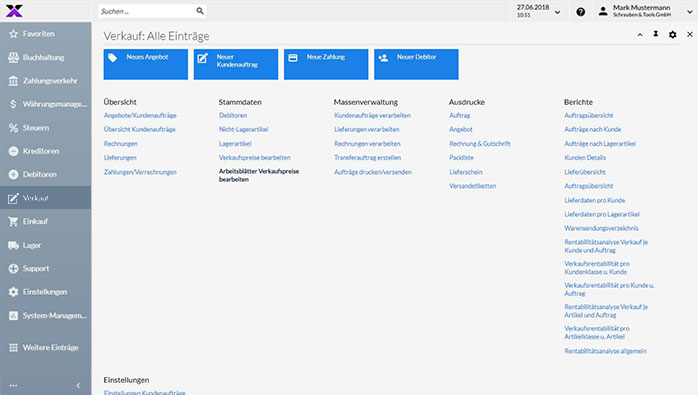Open Rechnungen verarbeiten link

pyautogui.click(x=367, y=144)
